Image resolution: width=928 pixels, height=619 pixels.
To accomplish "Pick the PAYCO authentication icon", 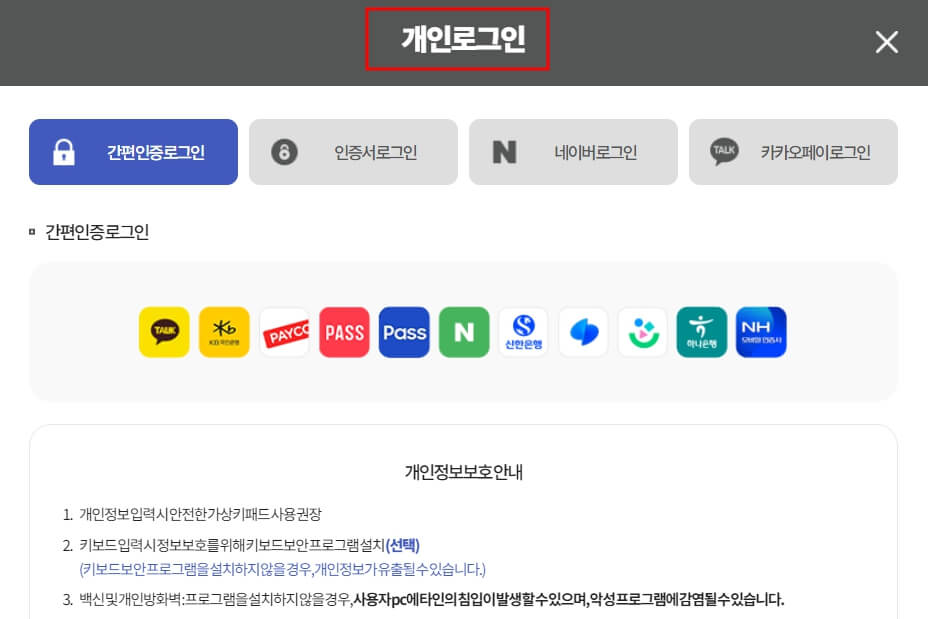I will (284, 331).
